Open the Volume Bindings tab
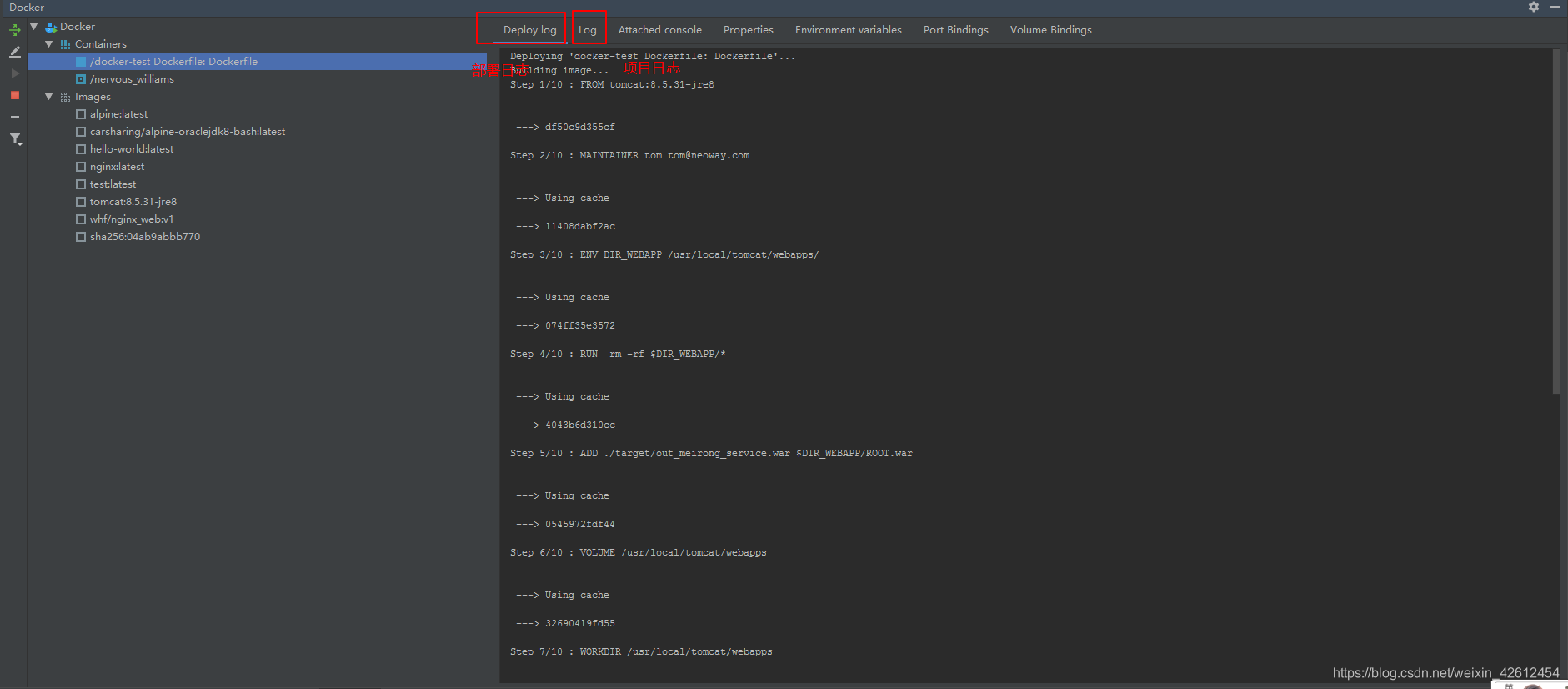This screenshot has width=1568, height=689. coord(1051,30)
